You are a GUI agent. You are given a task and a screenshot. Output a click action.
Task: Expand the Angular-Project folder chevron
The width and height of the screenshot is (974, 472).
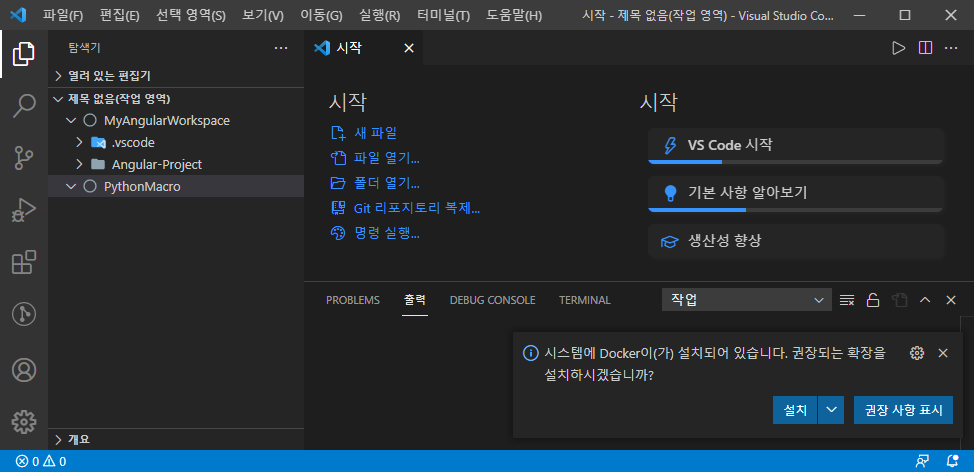tap(79, 165)
